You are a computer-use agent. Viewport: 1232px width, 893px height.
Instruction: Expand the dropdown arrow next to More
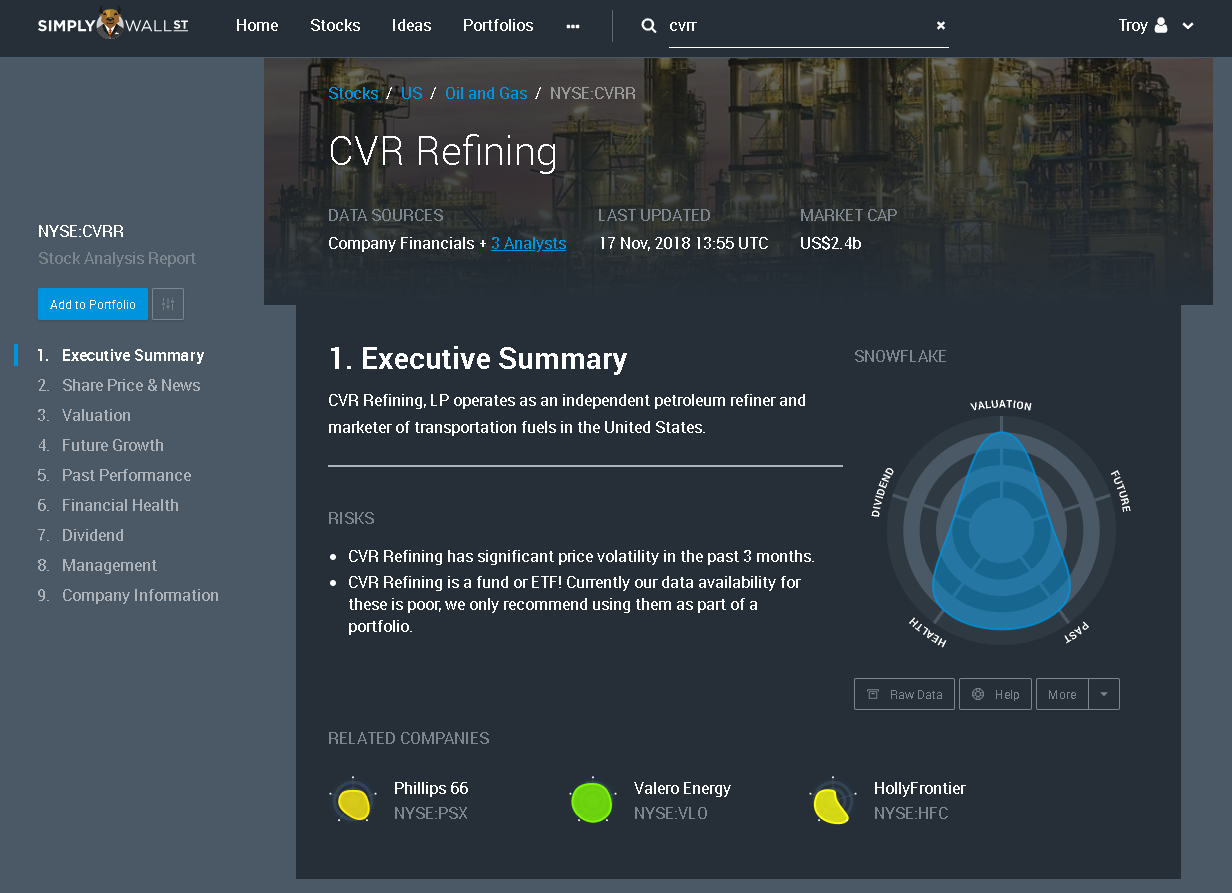pos(1104,694)
